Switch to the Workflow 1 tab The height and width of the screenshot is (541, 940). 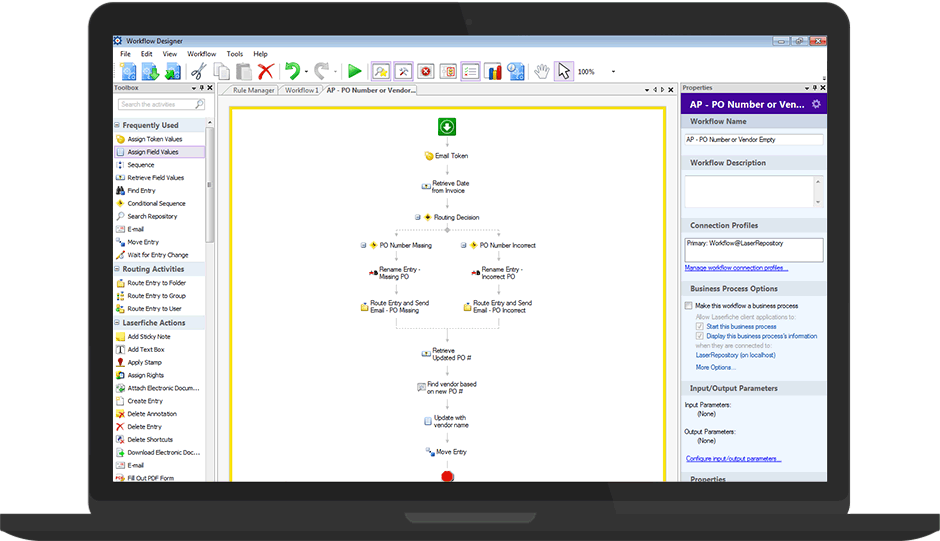(x=302, y=91)
